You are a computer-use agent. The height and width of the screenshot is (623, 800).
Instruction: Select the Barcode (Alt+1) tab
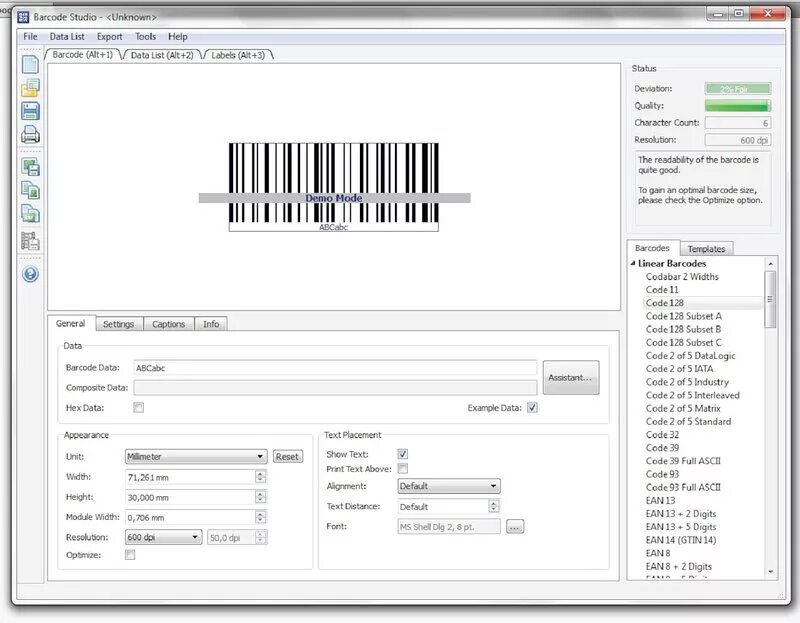(83, 55)
